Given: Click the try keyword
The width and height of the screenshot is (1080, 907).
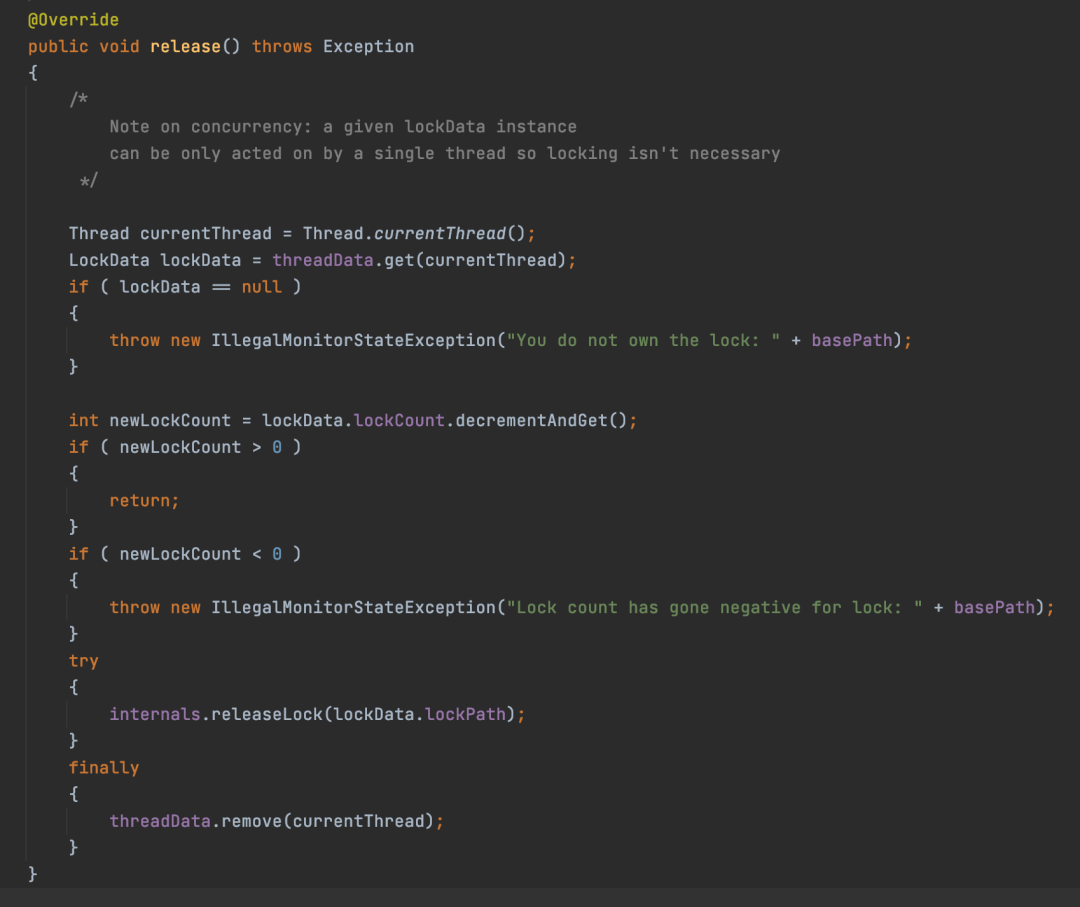Looking at the screenshot, I should (83, 661).
